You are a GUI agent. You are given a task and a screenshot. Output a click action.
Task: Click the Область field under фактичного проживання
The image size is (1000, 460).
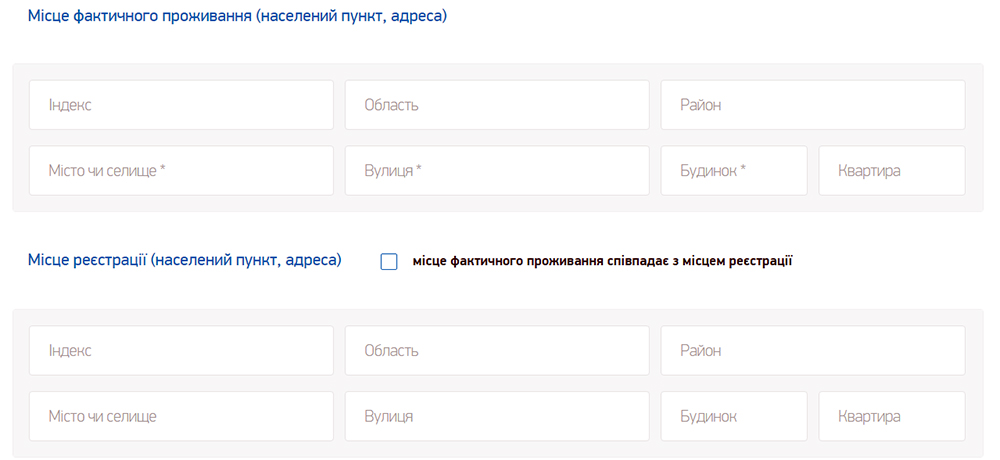(x=497, y=105)
